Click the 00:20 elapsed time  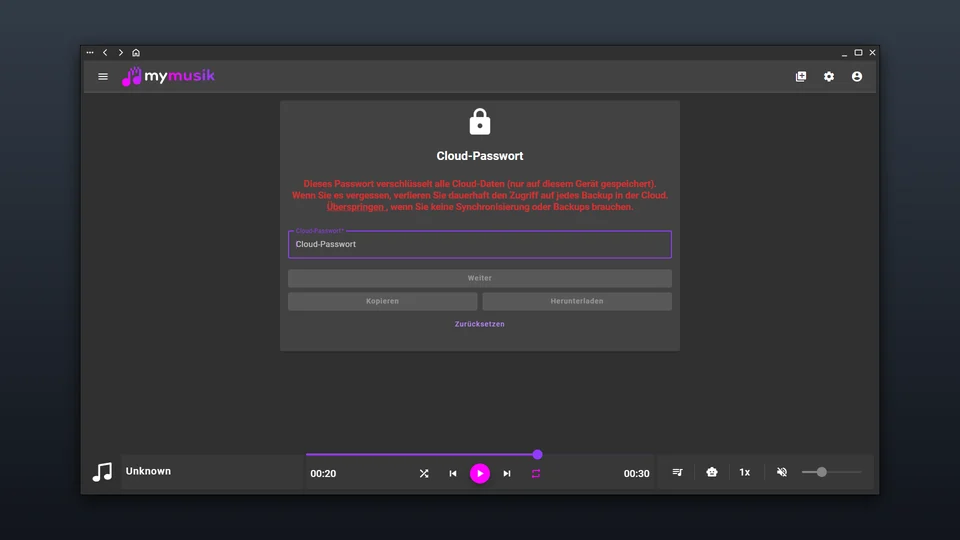pos(323,473)
